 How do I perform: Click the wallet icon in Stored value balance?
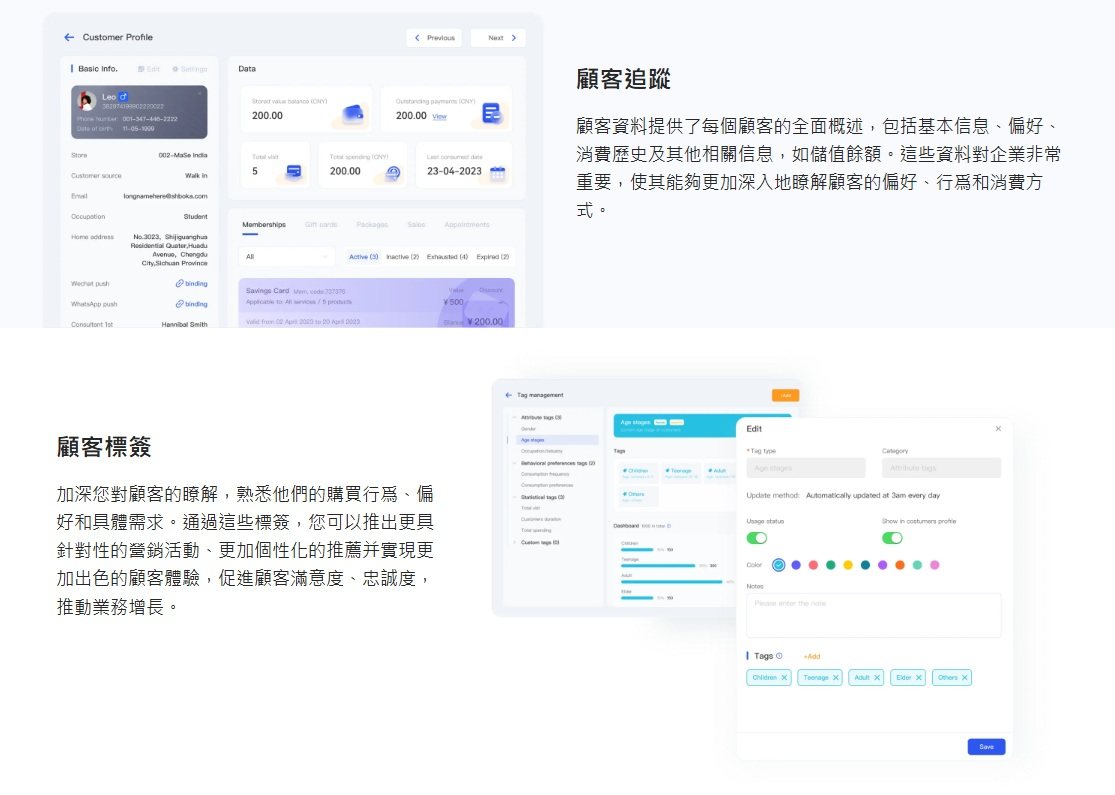(x=352, y=112)
